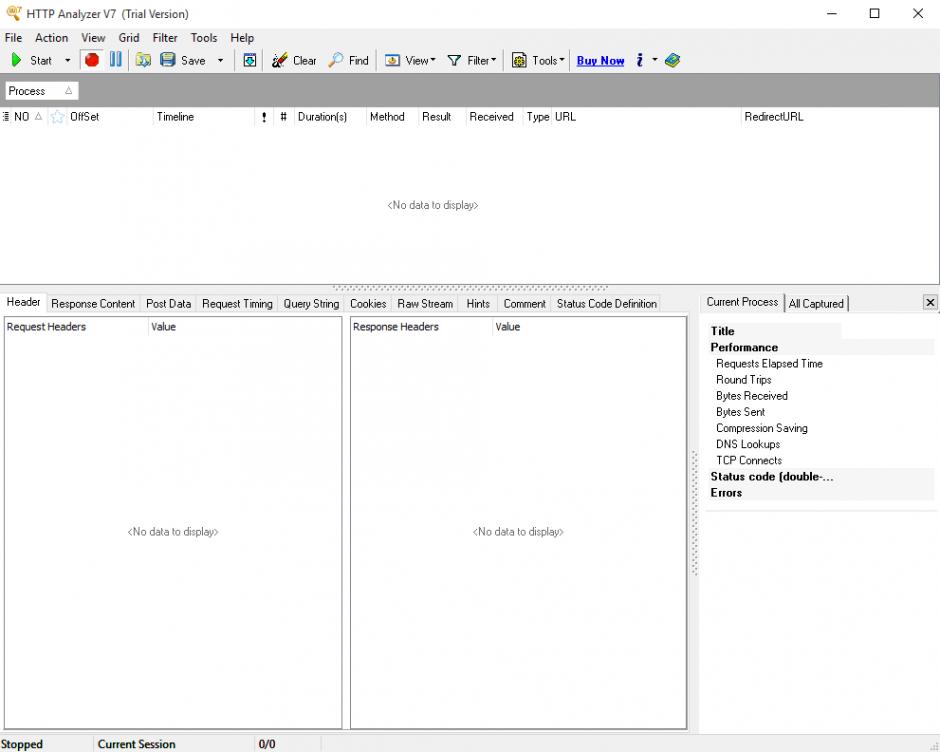Image resolution: width=940 pixels, height=752 pixels.
Task: Toggle the auto-scroll down-arrow icon
Action: click(x=249, y=60)
